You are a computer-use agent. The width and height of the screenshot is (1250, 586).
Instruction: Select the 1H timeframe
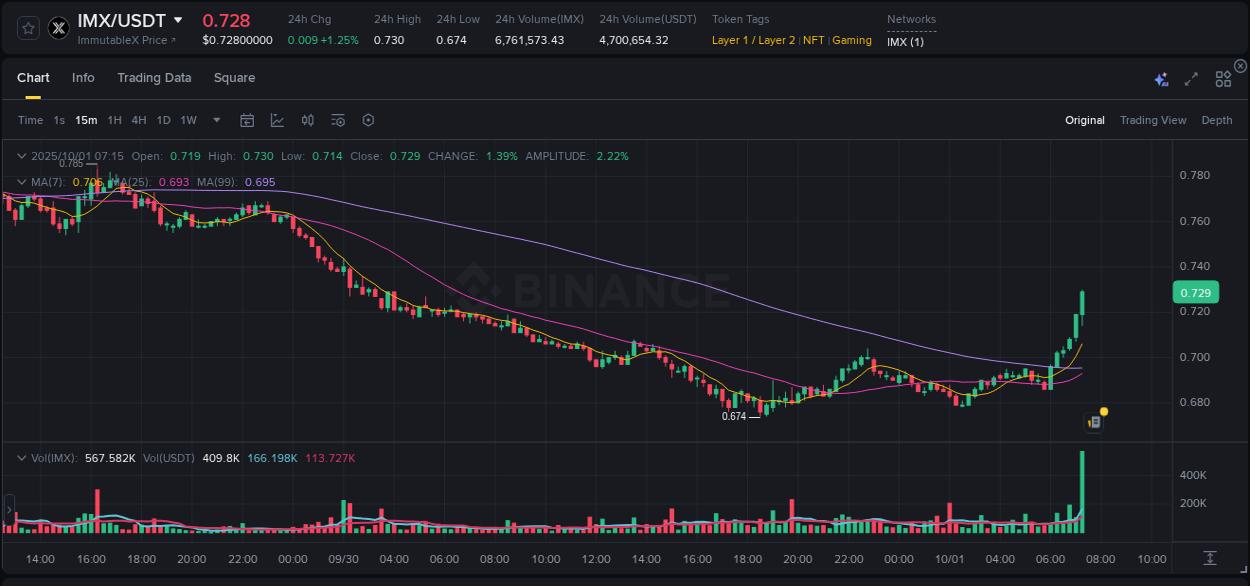point(113,120)
